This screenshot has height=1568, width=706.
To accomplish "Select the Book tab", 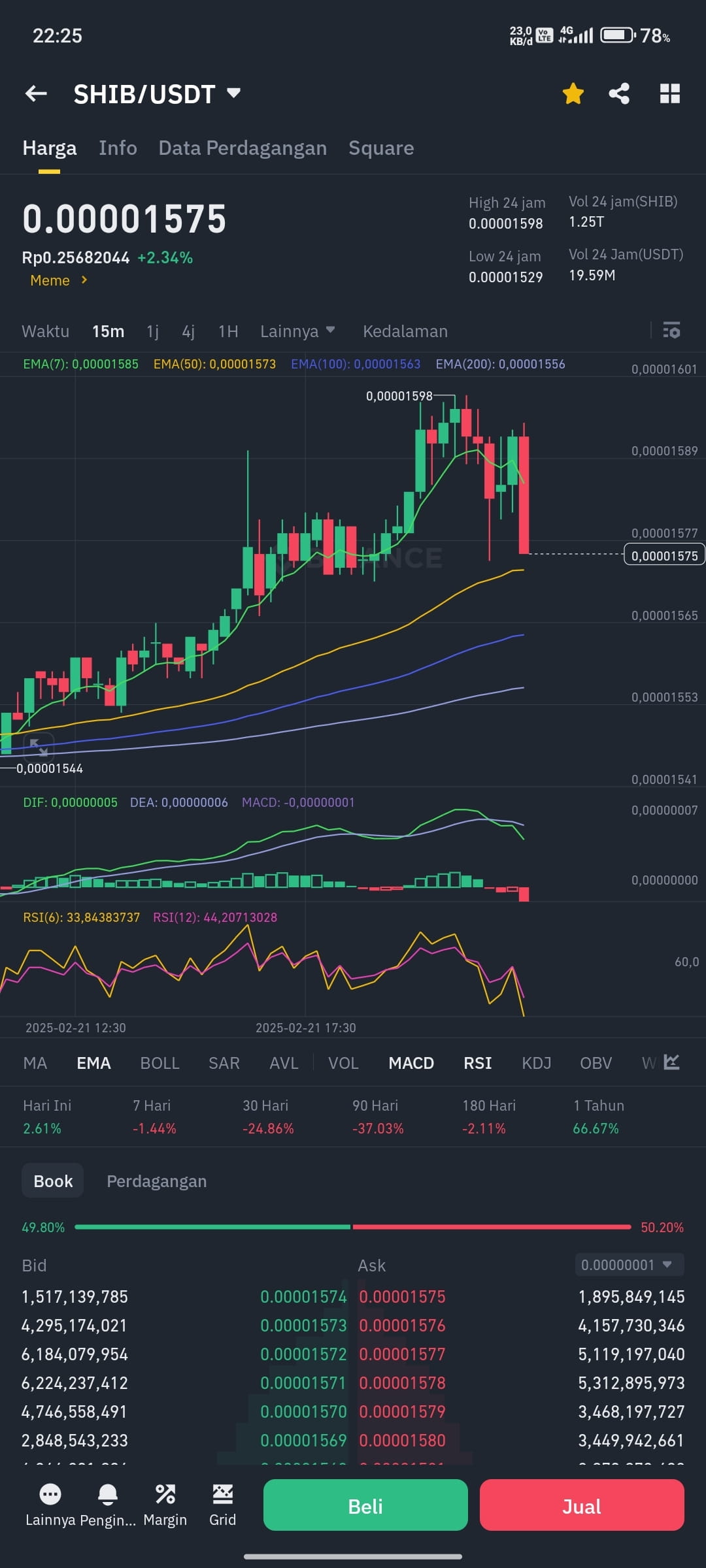I will pos(53,1181).
